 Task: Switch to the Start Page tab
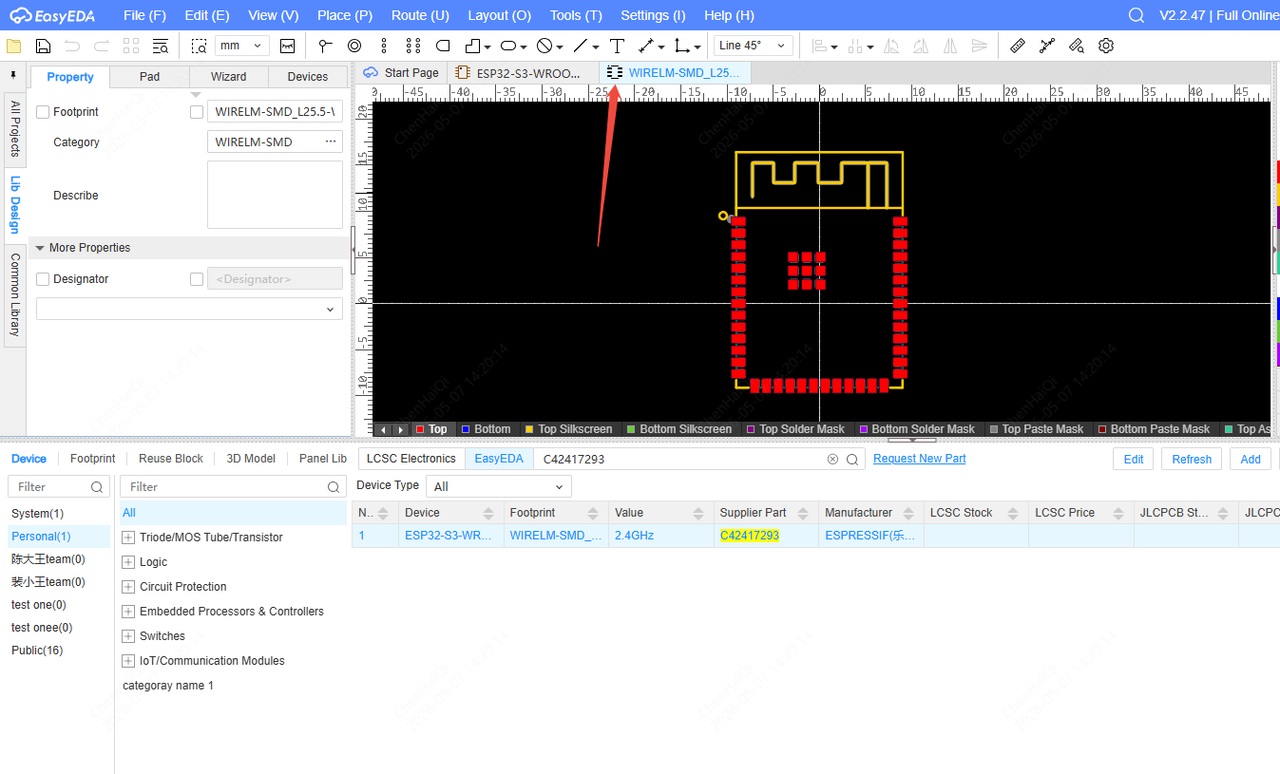coord(402,73)
